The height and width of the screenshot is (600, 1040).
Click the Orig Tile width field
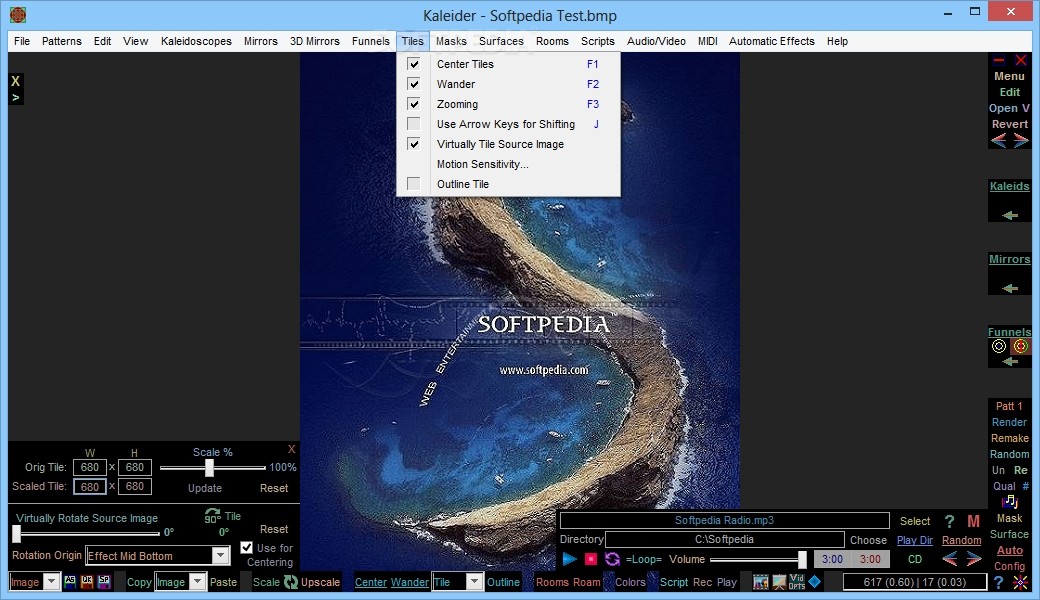[90, 467]
